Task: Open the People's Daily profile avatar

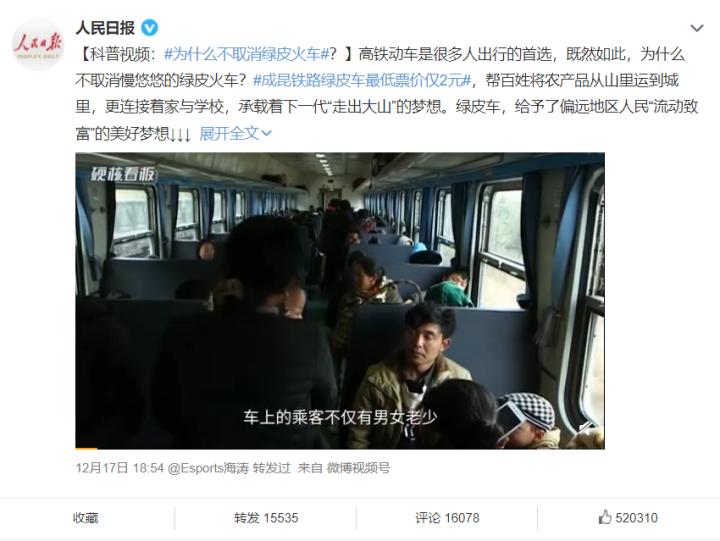Action: [38, 45]
